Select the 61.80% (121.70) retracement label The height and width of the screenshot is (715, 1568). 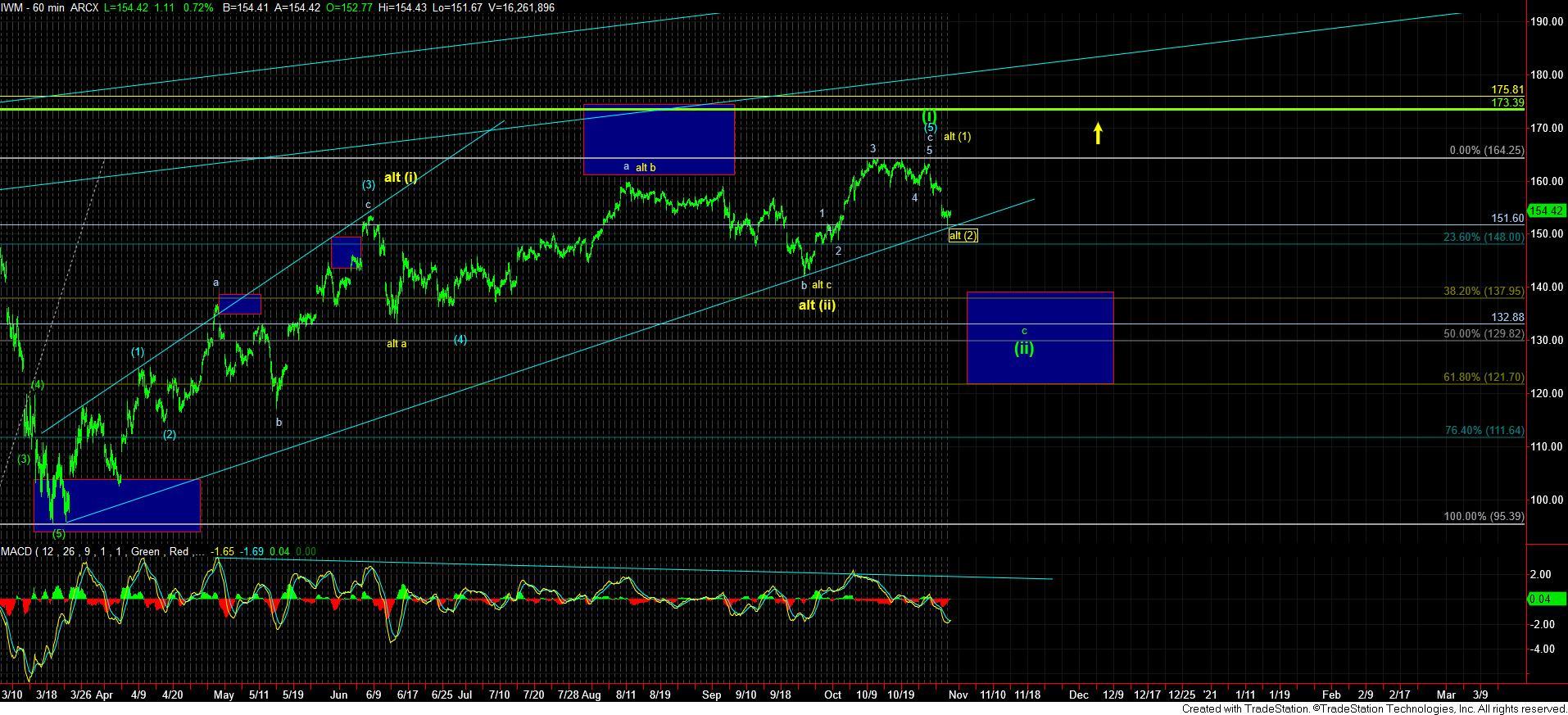[1484, 378]
